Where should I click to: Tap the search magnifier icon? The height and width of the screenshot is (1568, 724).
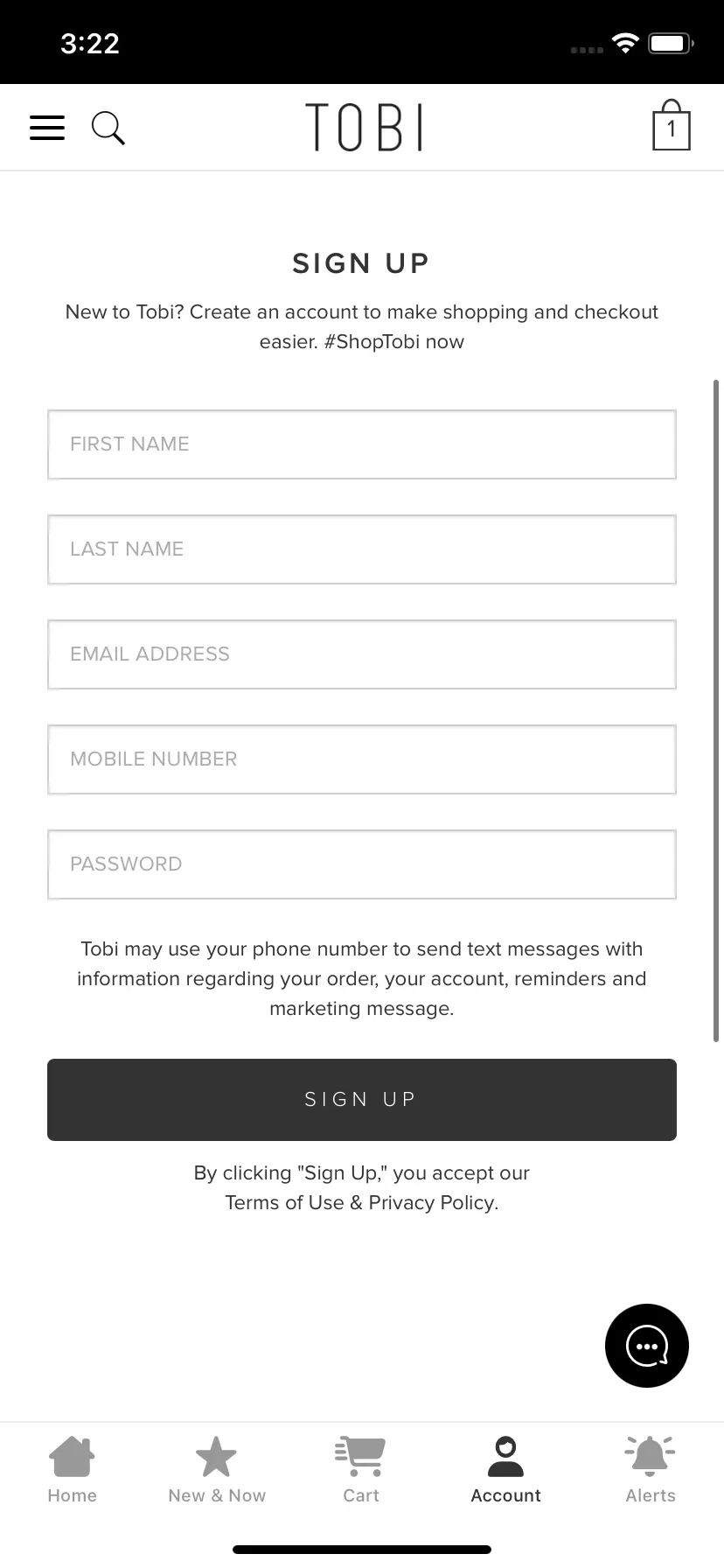tap(108, 128)
